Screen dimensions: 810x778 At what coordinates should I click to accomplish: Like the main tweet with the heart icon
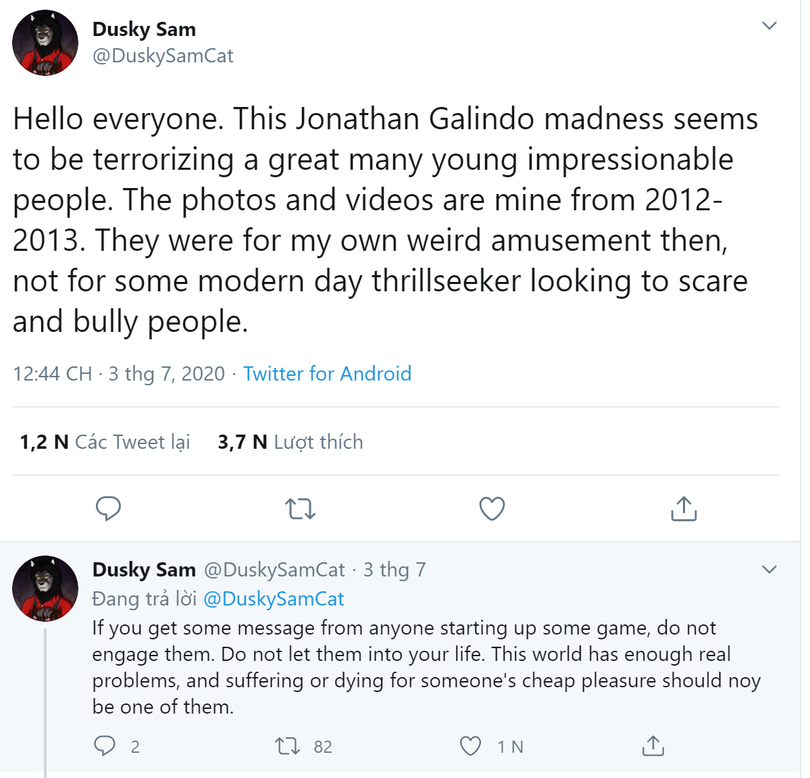492,509
